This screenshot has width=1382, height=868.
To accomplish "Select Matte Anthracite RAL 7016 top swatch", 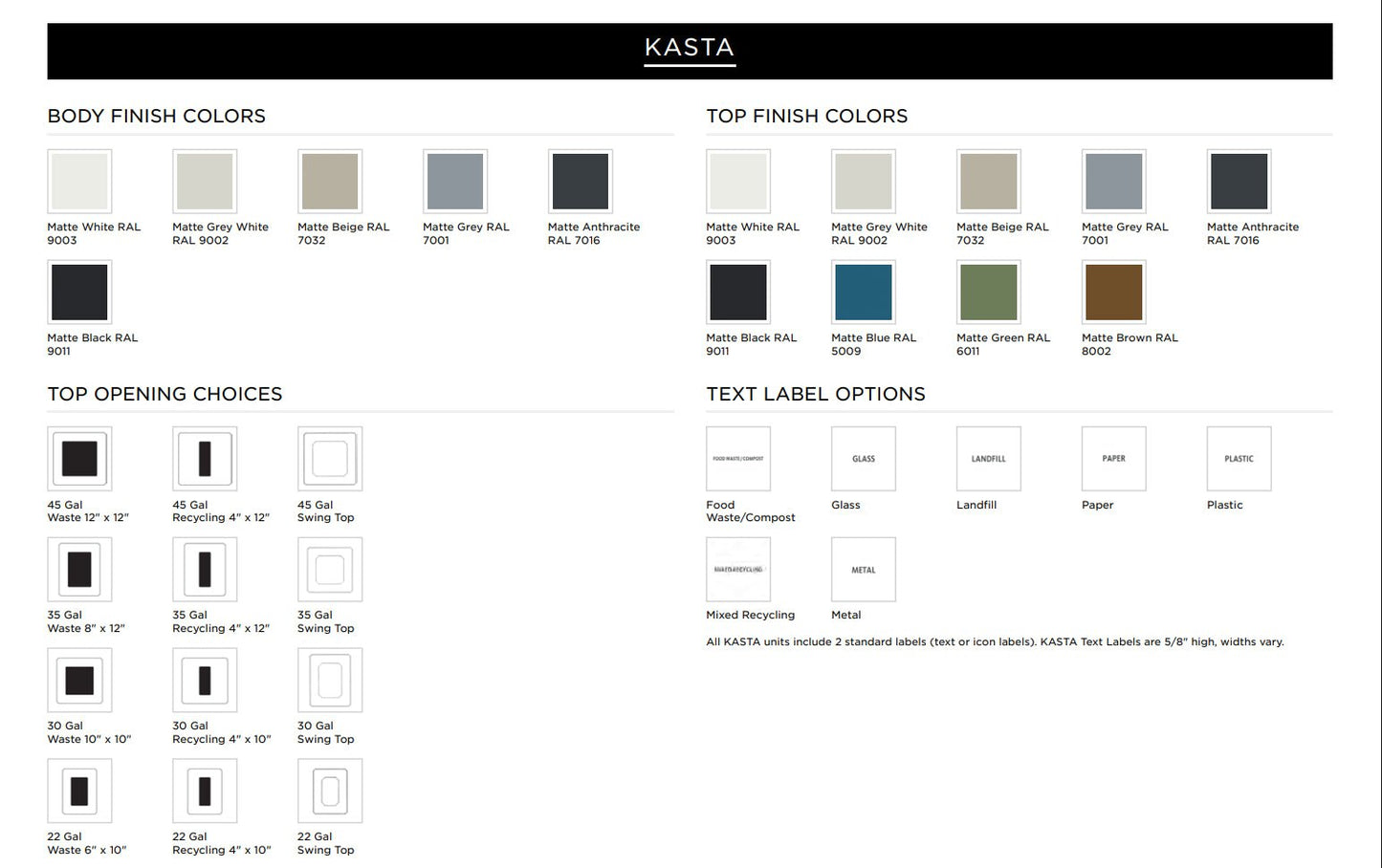I will (x=1239, y=182).
